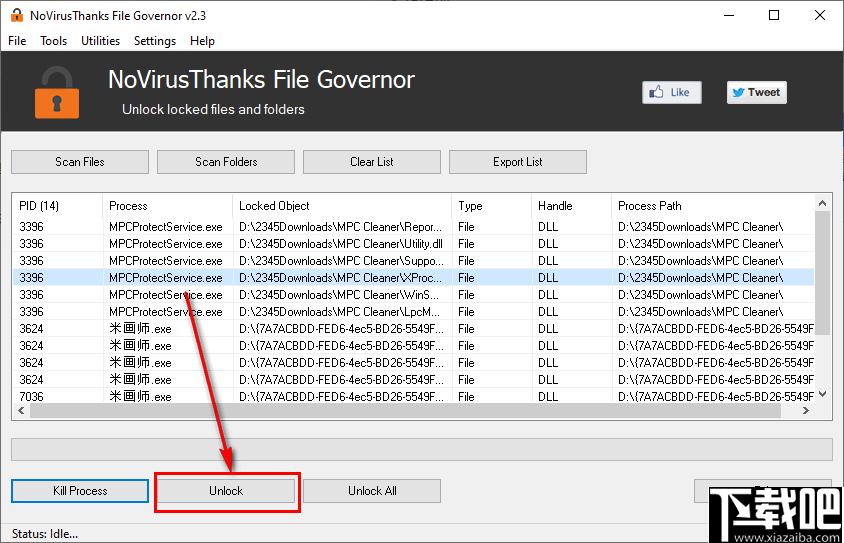Minimize the File Governor window
The image size is (844, 543).
729,15
